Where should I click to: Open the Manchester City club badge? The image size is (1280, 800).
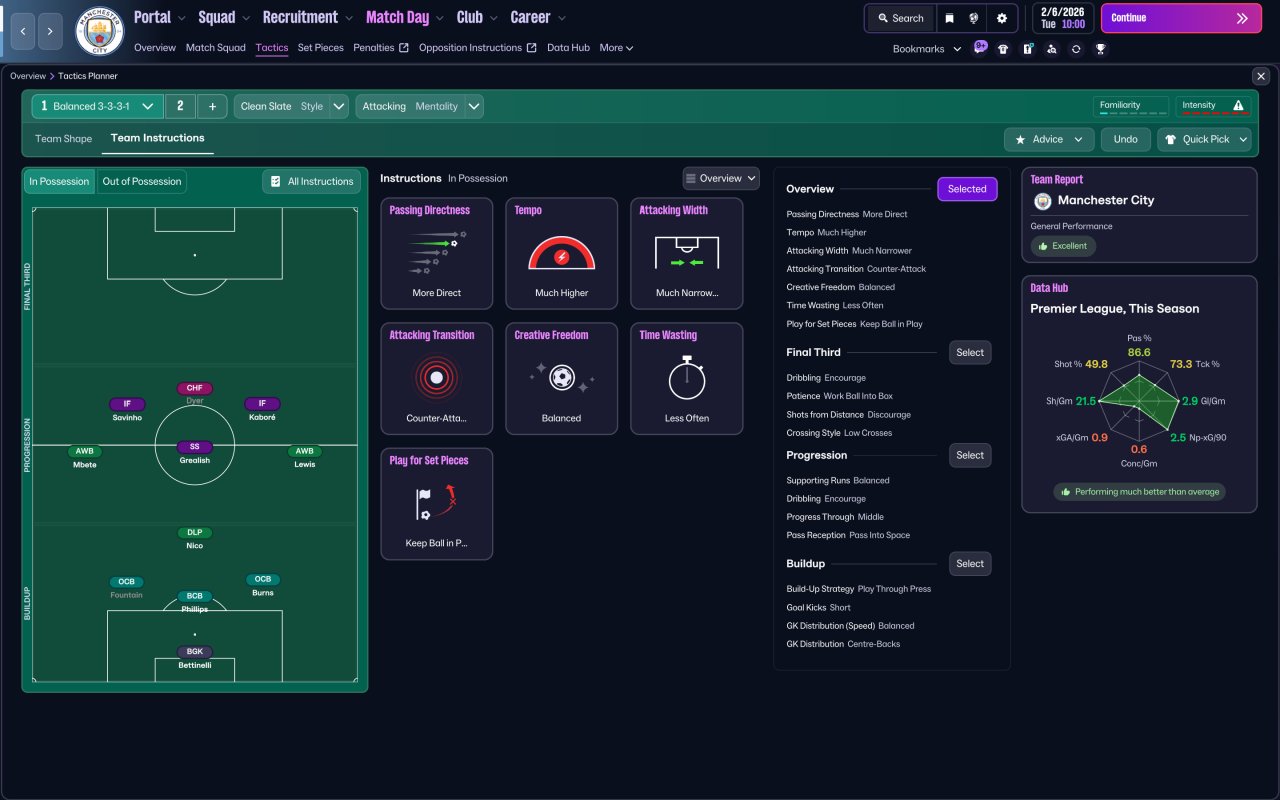[100, 31]
